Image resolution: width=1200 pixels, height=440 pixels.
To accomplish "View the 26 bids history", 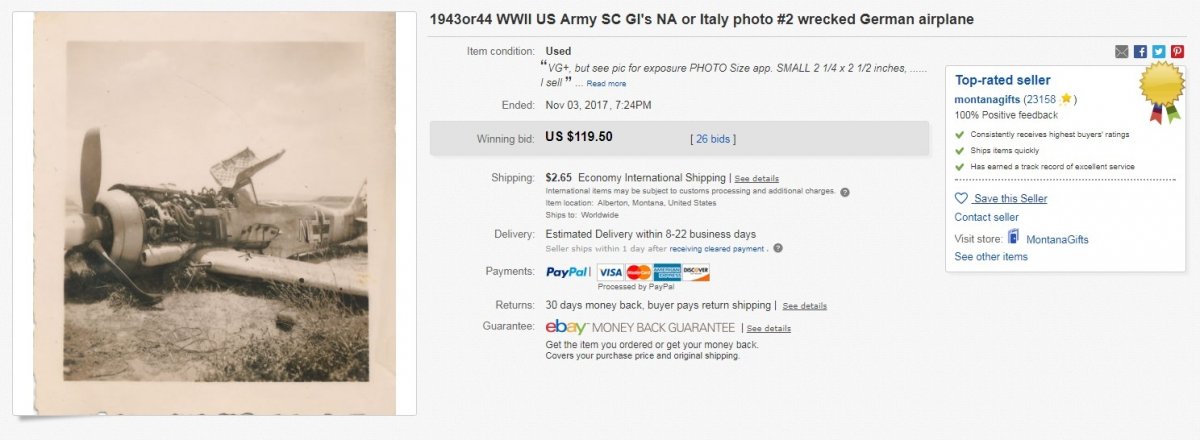I will 713,138.
